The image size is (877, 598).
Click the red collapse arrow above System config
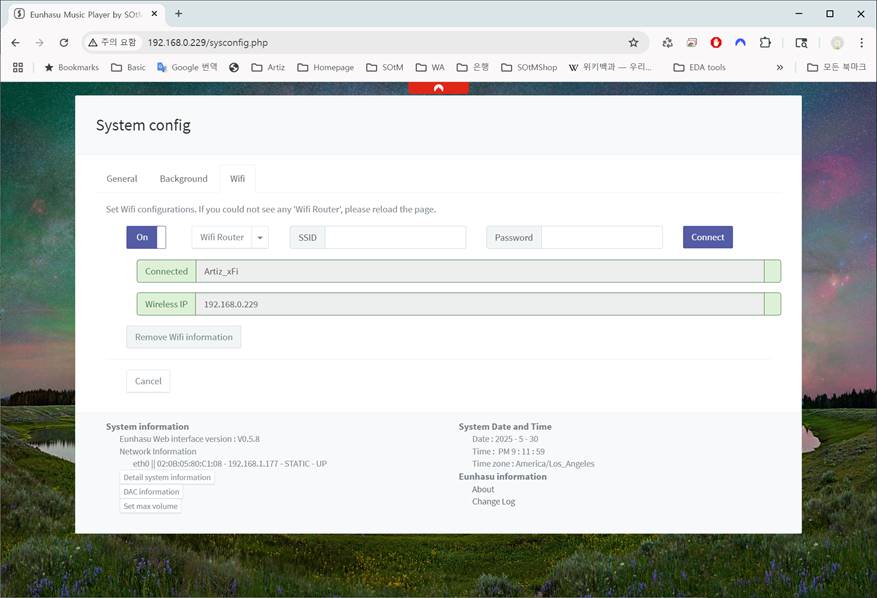point(438,88)
